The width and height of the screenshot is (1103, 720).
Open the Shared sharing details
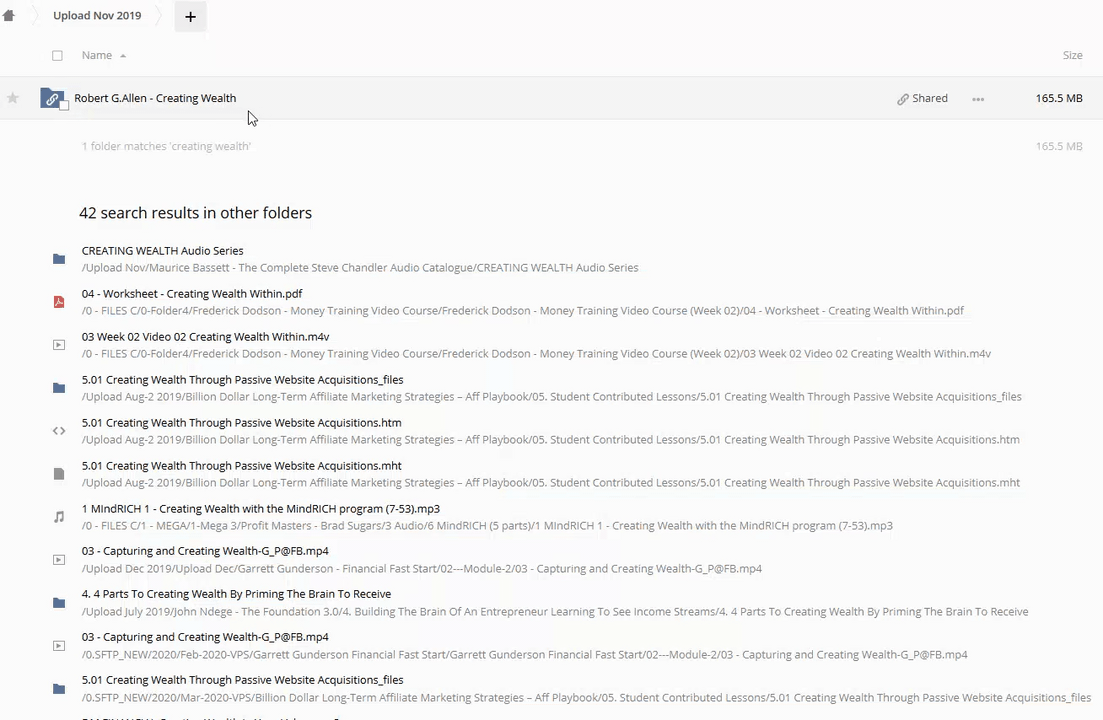(922, 98)
